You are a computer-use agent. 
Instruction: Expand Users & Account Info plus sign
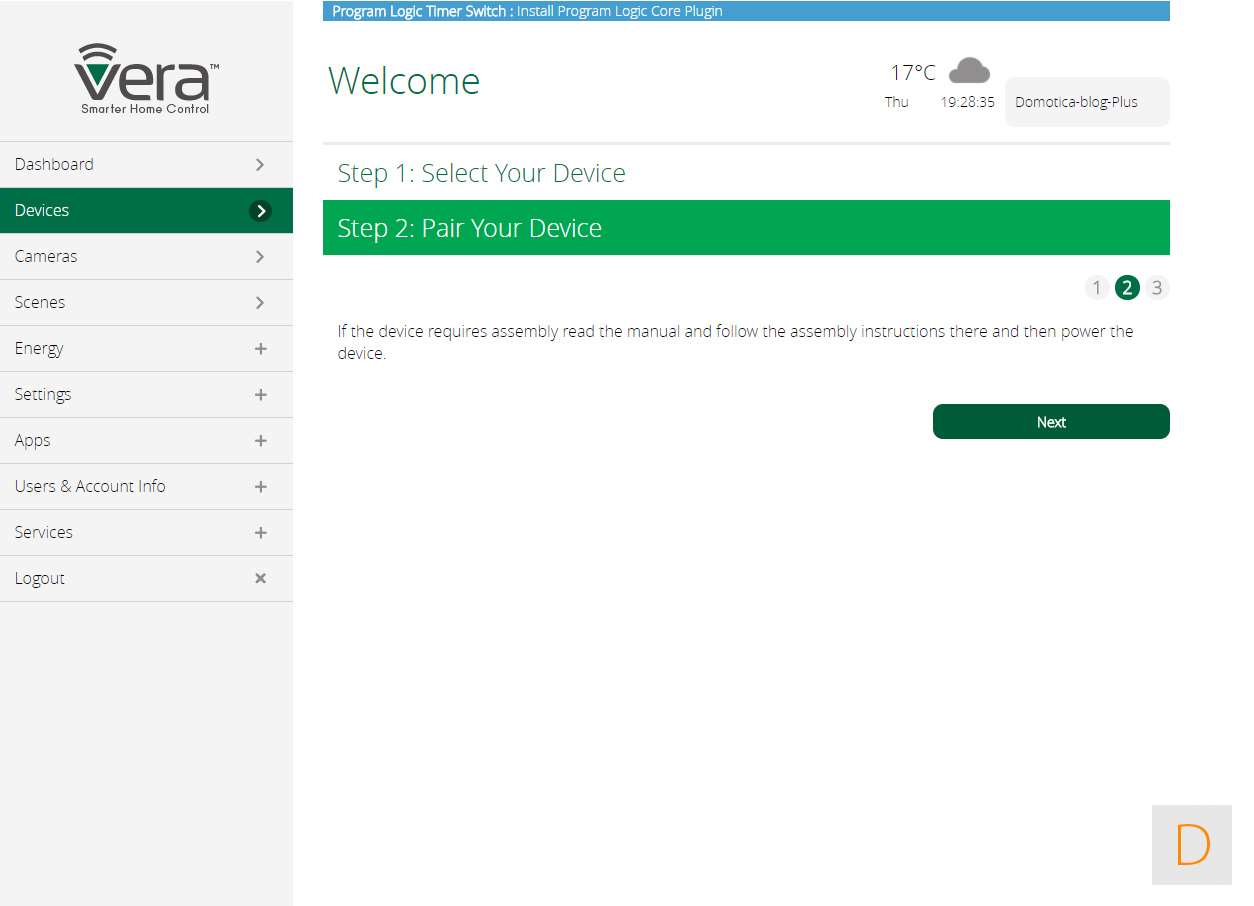pos(260,487)
